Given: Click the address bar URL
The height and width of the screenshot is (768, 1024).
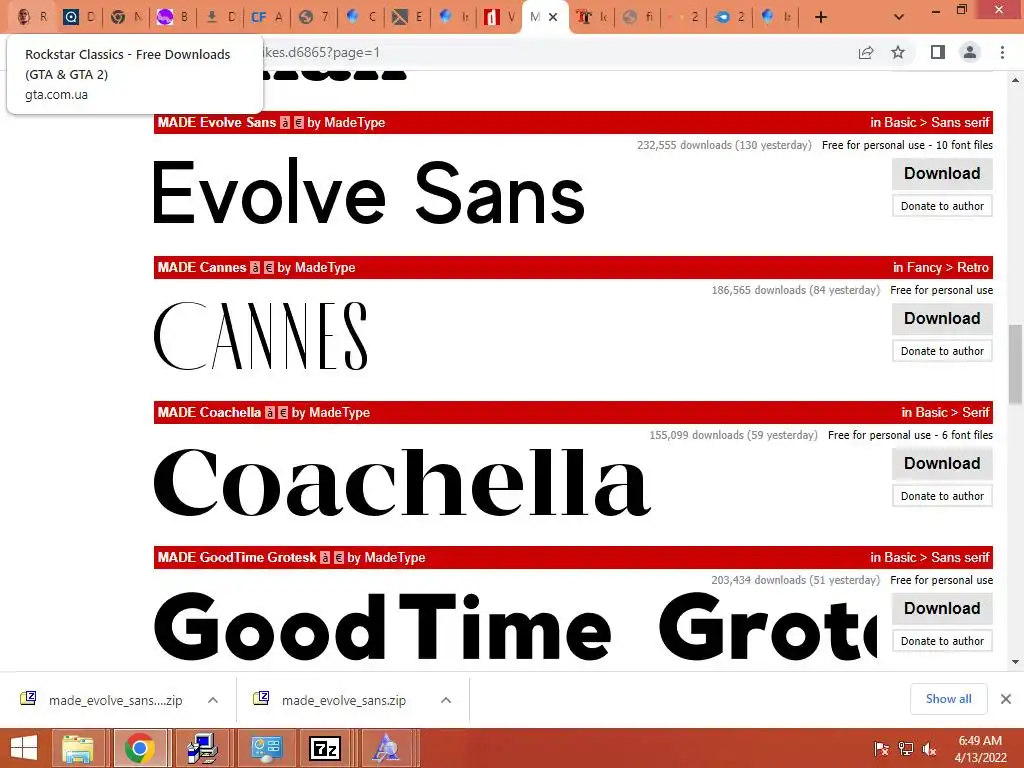Looking at the screenshot, I should pos(320,52).
